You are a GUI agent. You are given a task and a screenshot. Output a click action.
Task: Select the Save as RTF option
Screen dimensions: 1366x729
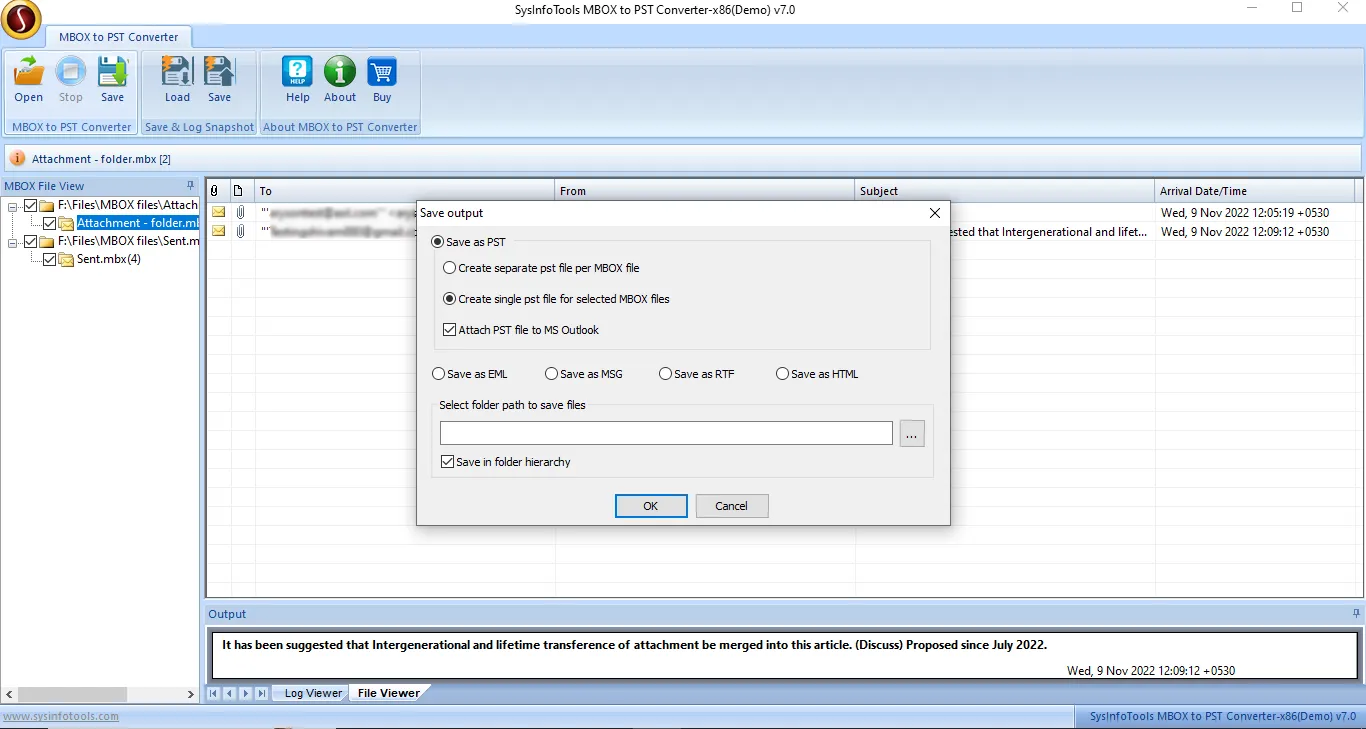tap(666, 374)
